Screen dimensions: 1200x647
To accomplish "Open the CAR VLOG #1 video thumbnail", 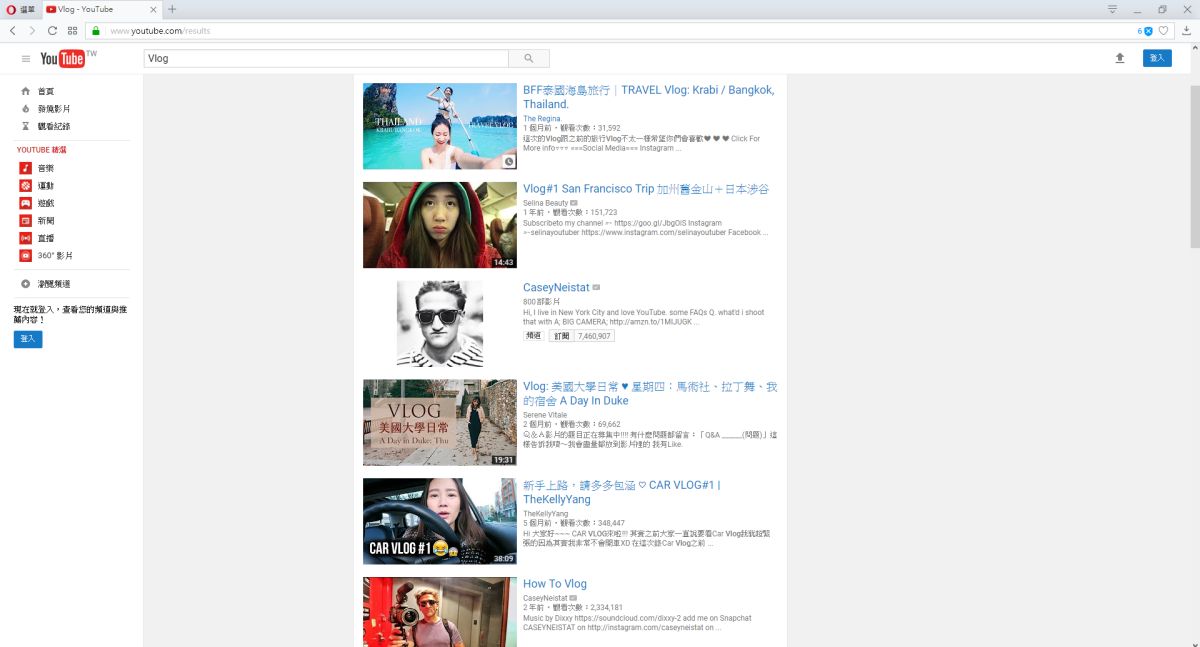I will coord(439,521).
